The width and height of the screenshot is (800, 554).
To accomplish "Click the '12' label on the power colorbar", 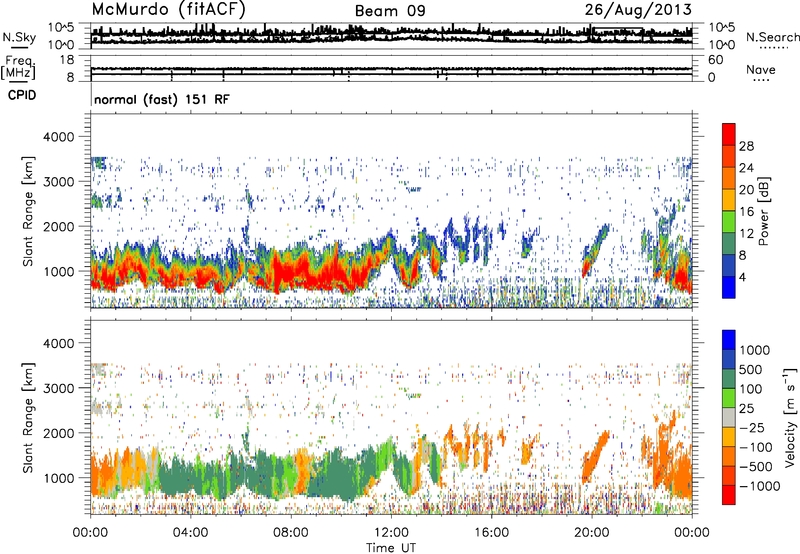I will (746, 234).
